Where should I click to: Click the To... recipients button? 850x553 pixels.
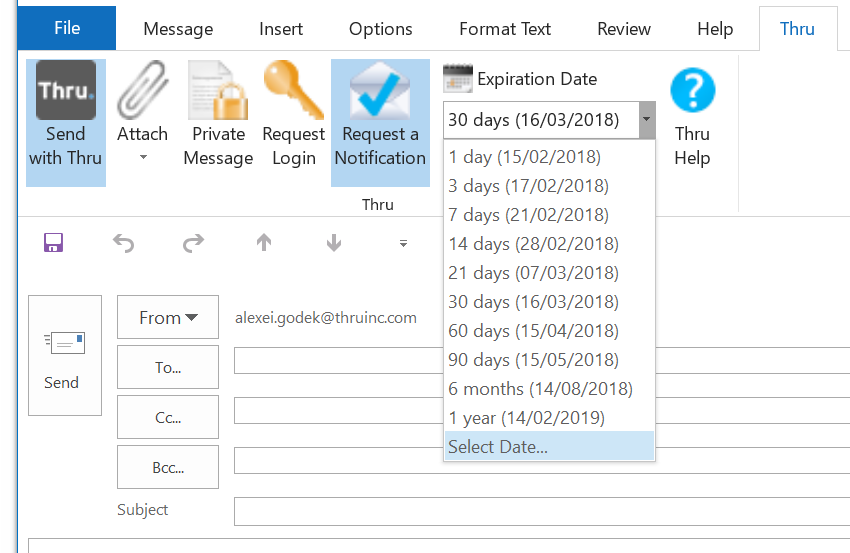(167, 367)
